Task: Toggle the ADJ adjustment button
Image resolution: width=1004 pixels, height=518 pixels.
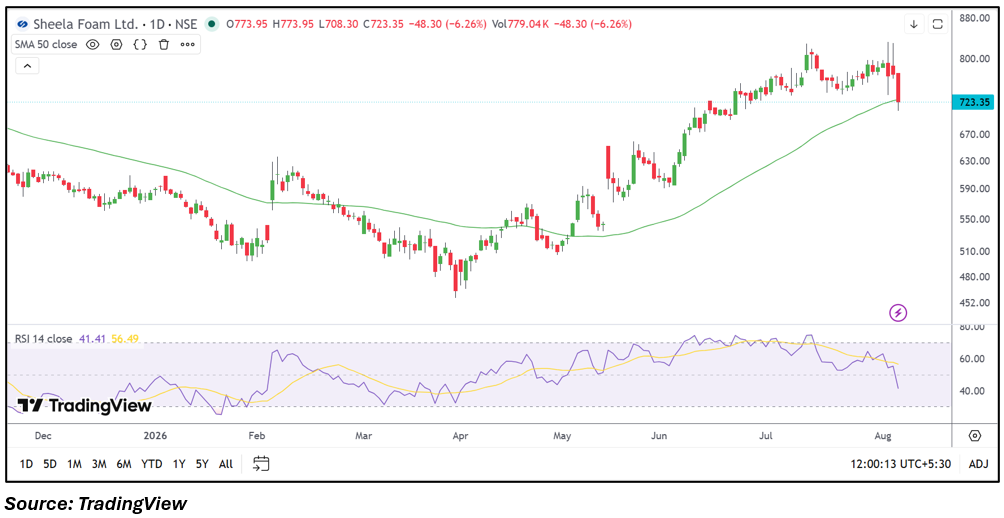Action: point(978,464)
